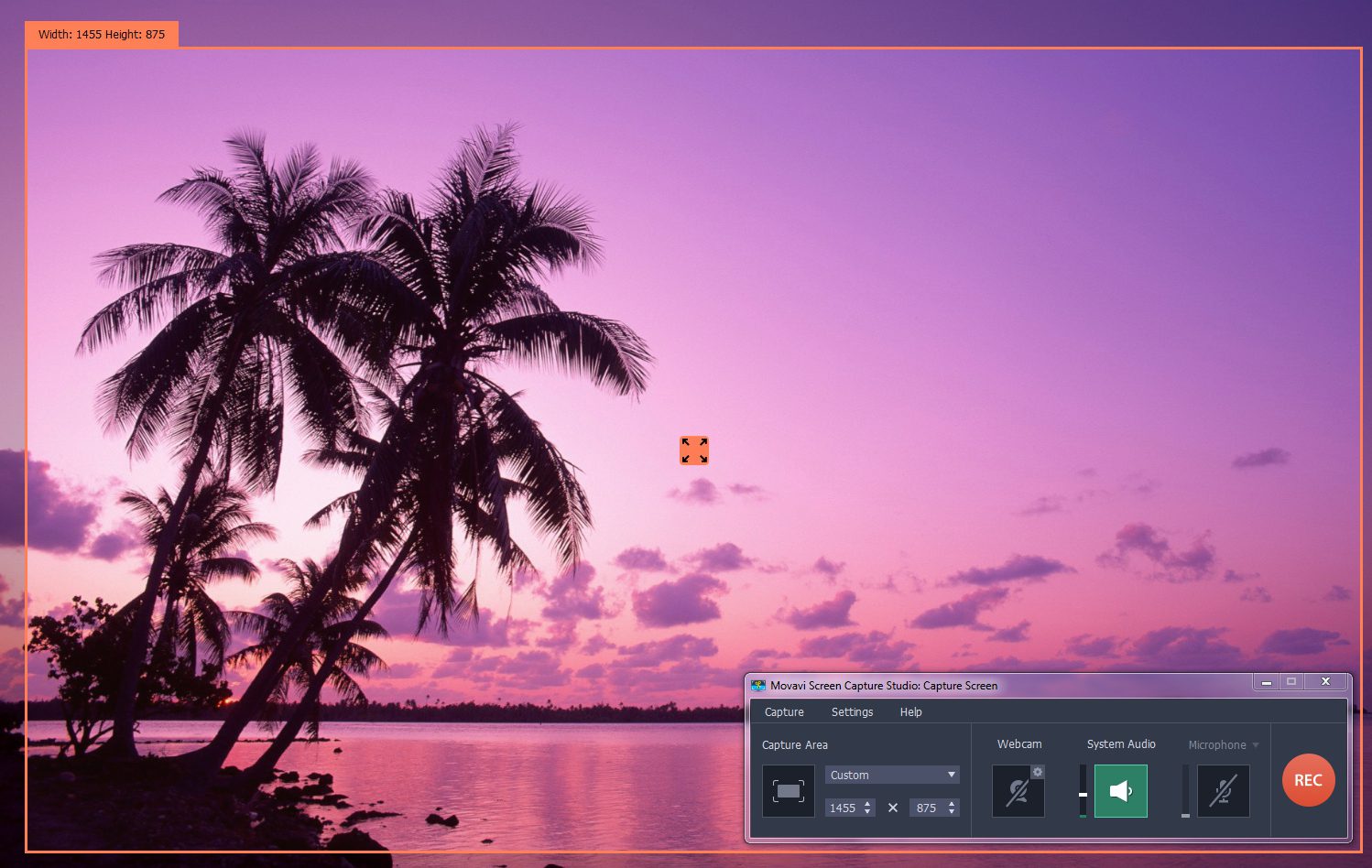Click the width field showing 1455
The height and width of the screenshot is (868, 1372).
pyautogui.click(x=843, y=808)
